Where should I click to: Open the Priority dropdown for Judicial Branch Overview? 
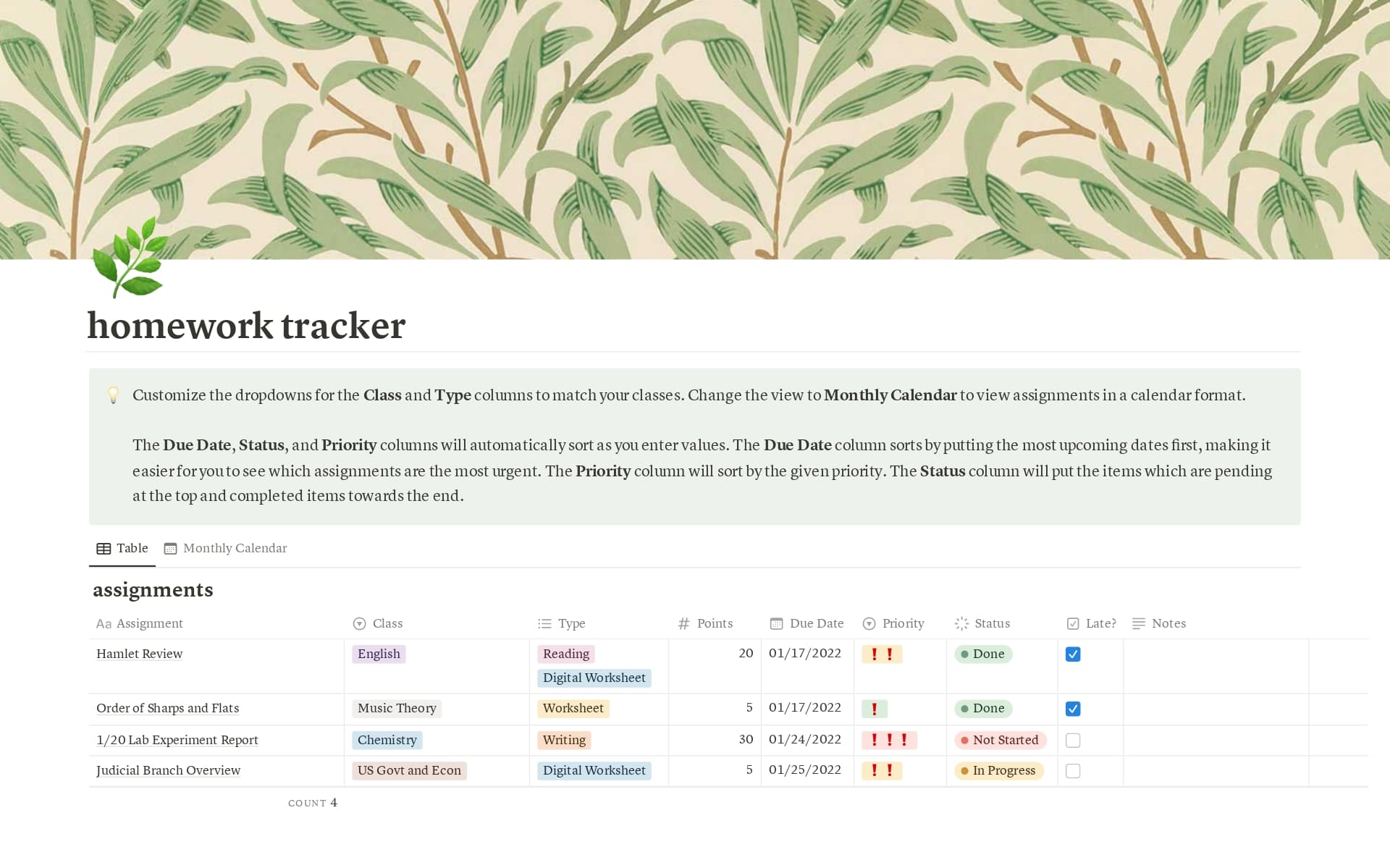(883, 770)
